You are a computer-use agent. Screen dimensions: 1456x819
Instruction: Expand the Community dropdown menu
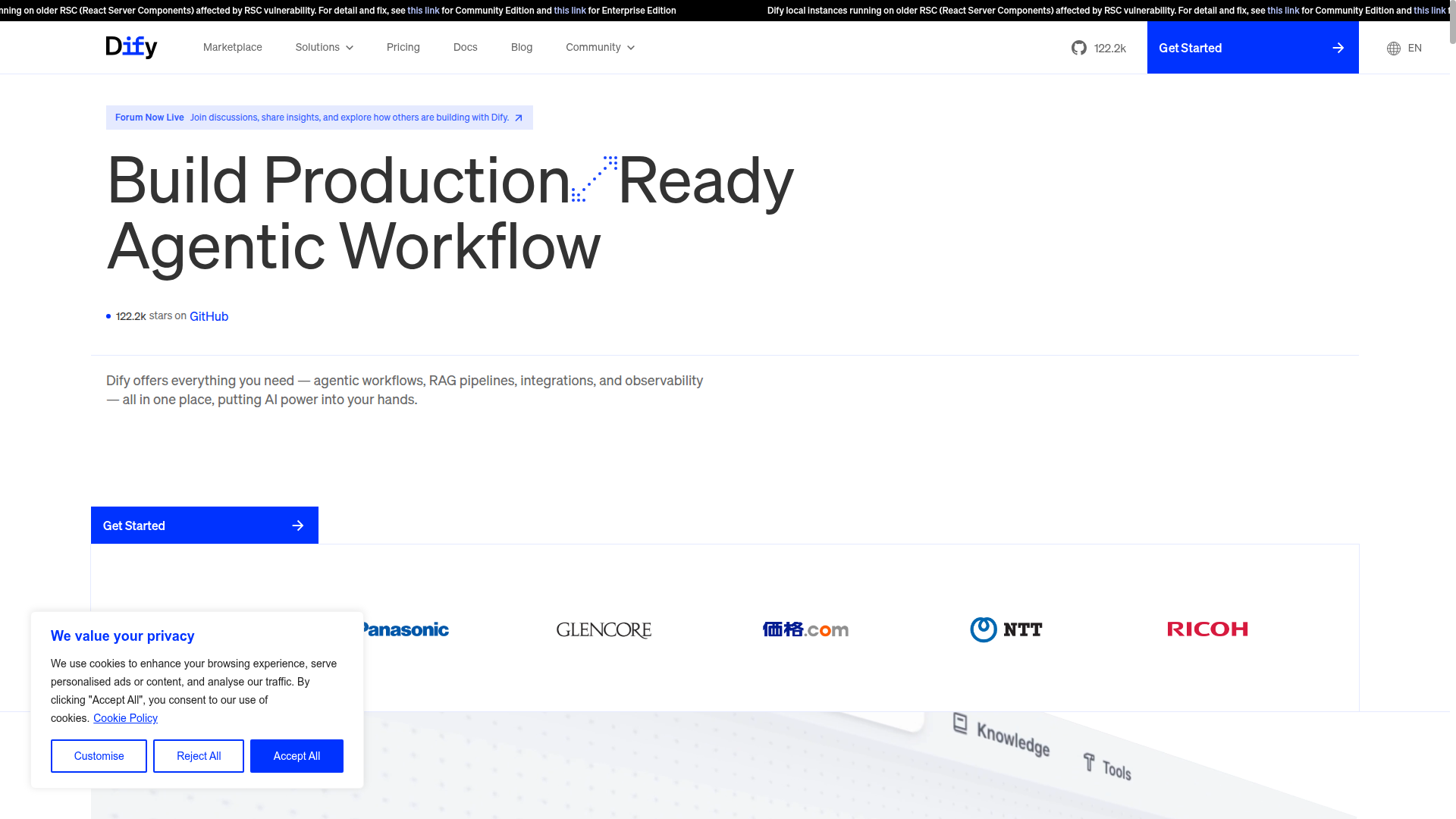(600, 47)
